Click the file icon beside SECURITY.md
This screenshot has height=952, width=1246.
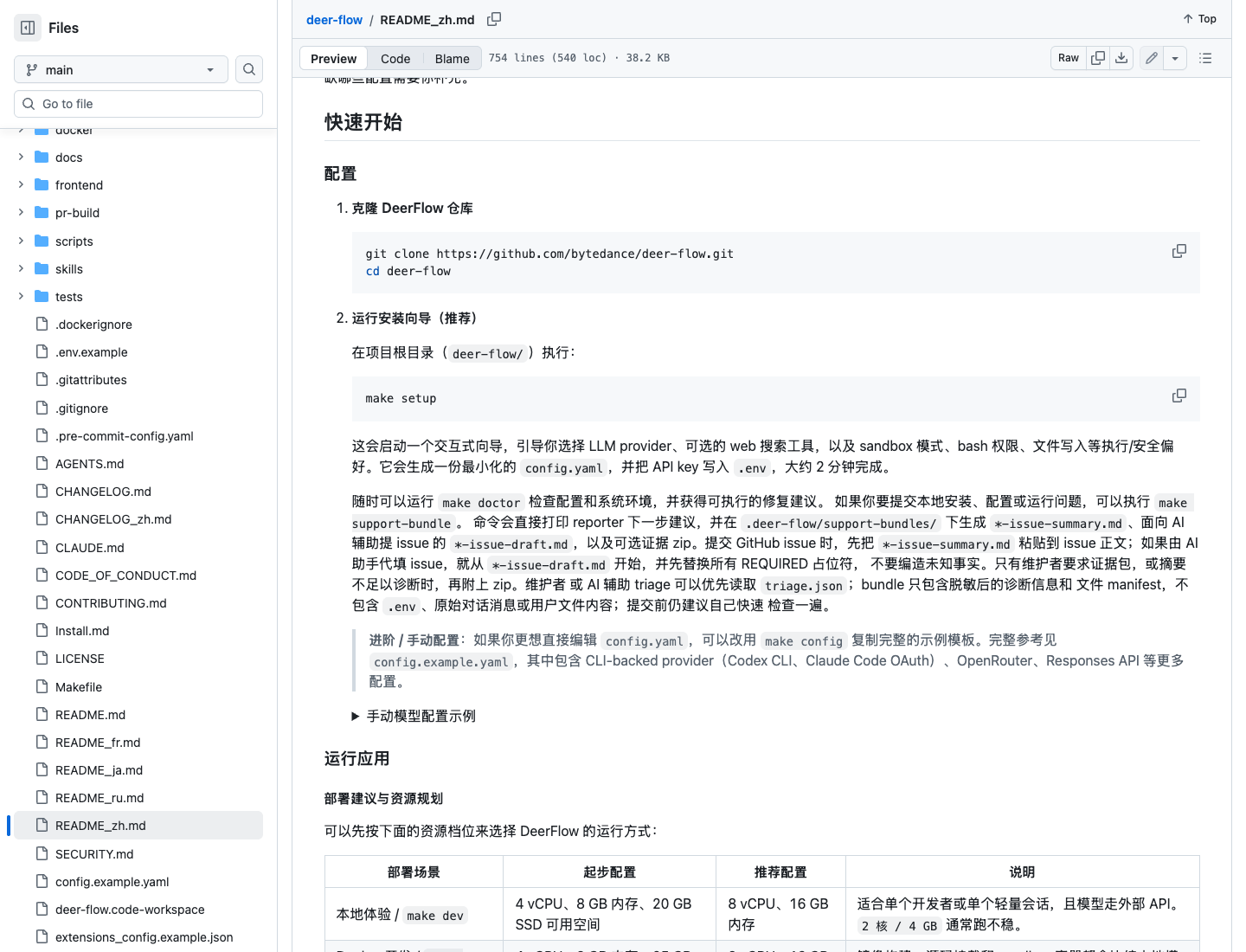(42, 854)
